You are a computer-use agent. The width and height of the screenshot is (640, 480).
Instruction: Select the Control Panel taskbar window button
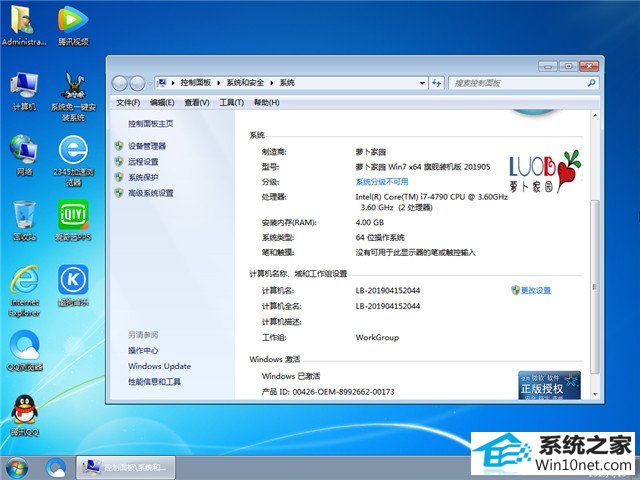pos(126,467)
